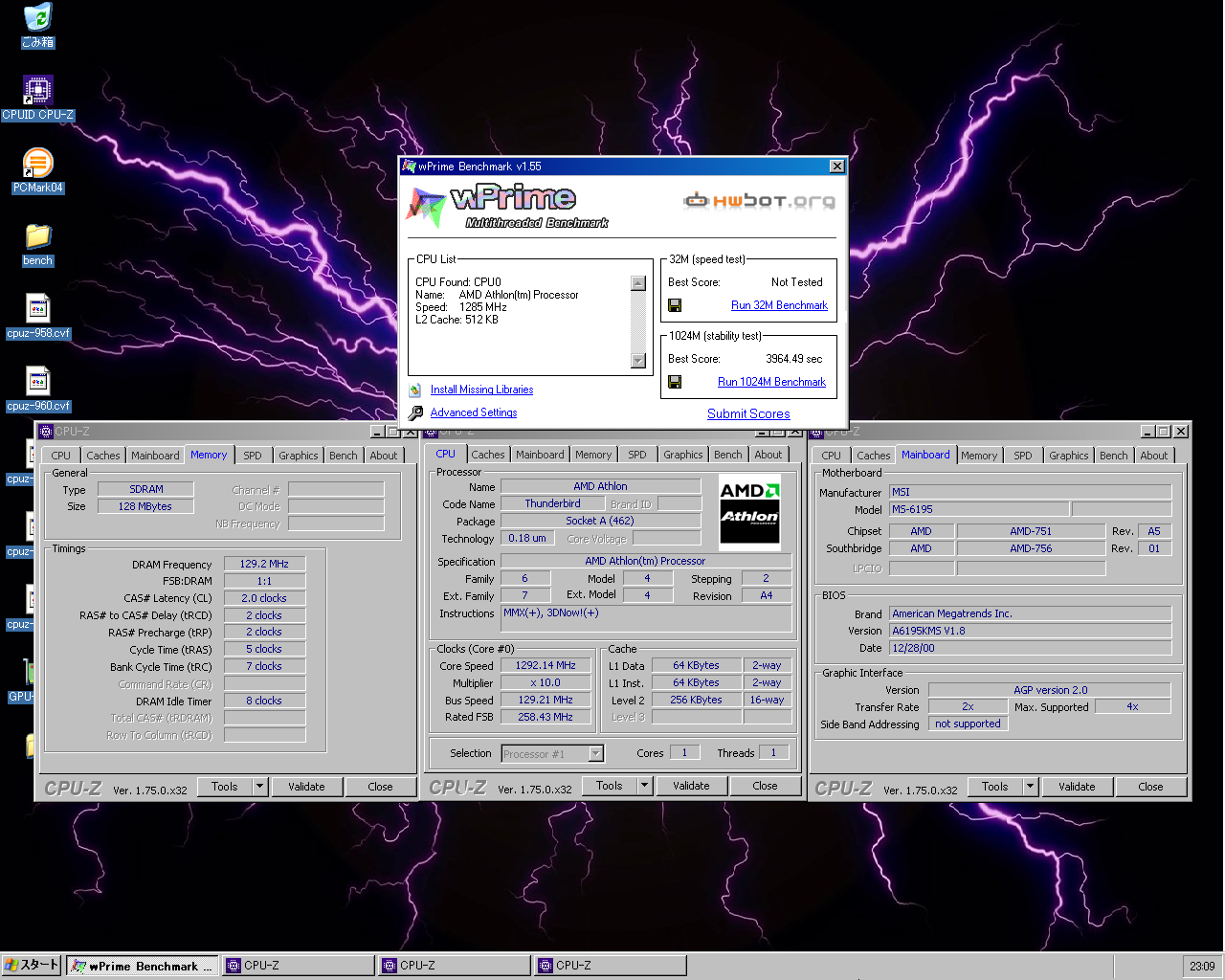
Task: Open Install Missing Libraries link
Action: [481, 390]
